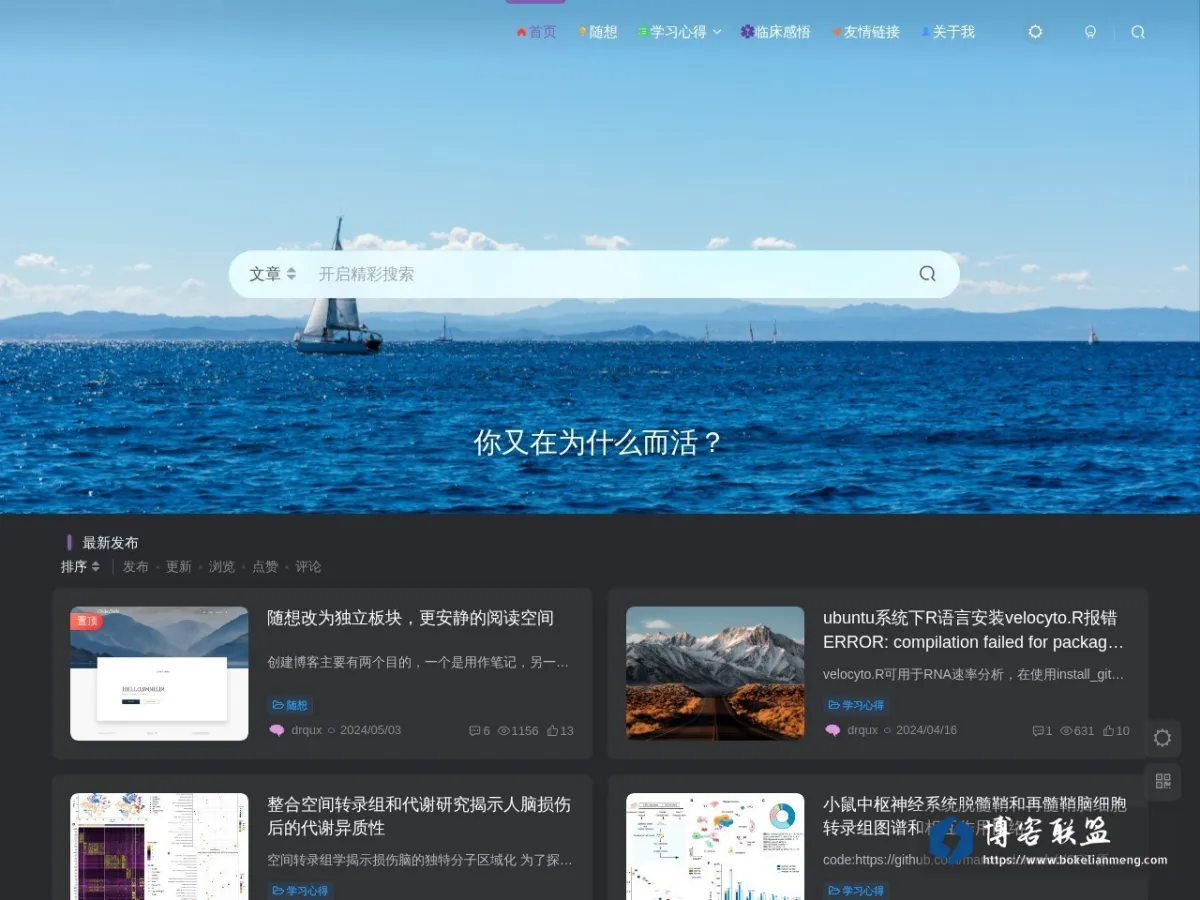Open the 临床感悟 menu item
This screenshot has height=900, width=1200.
coord(775,32)
